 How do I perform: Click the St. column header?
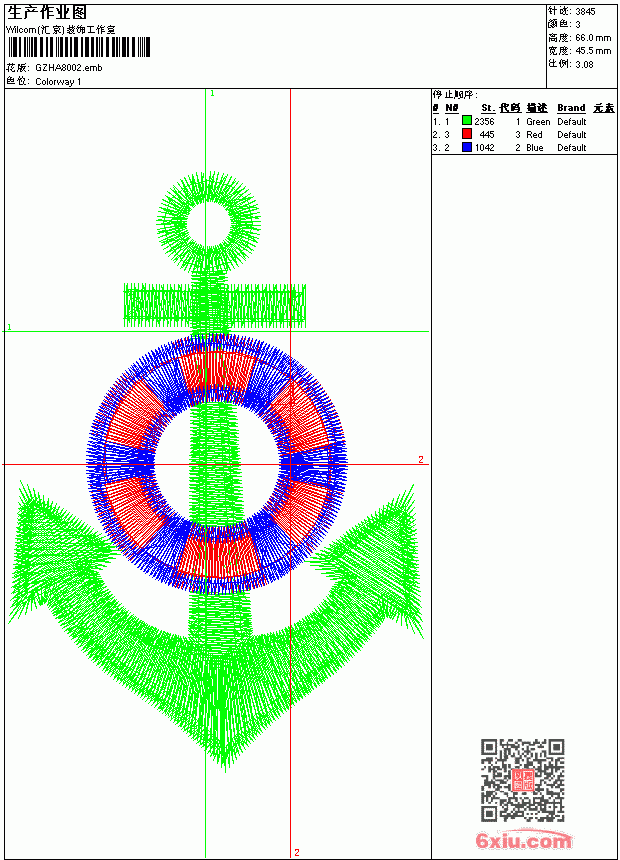pos(488,108)
